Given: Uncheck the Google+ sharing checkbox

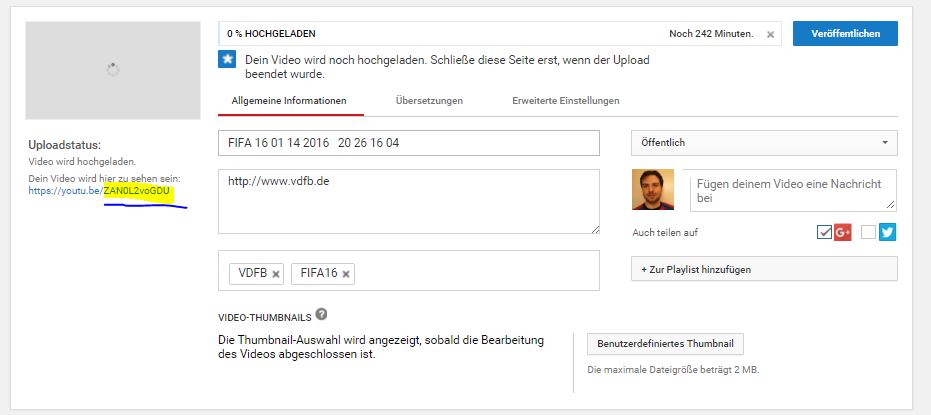Looking at the screenshot, I should 824,232.
